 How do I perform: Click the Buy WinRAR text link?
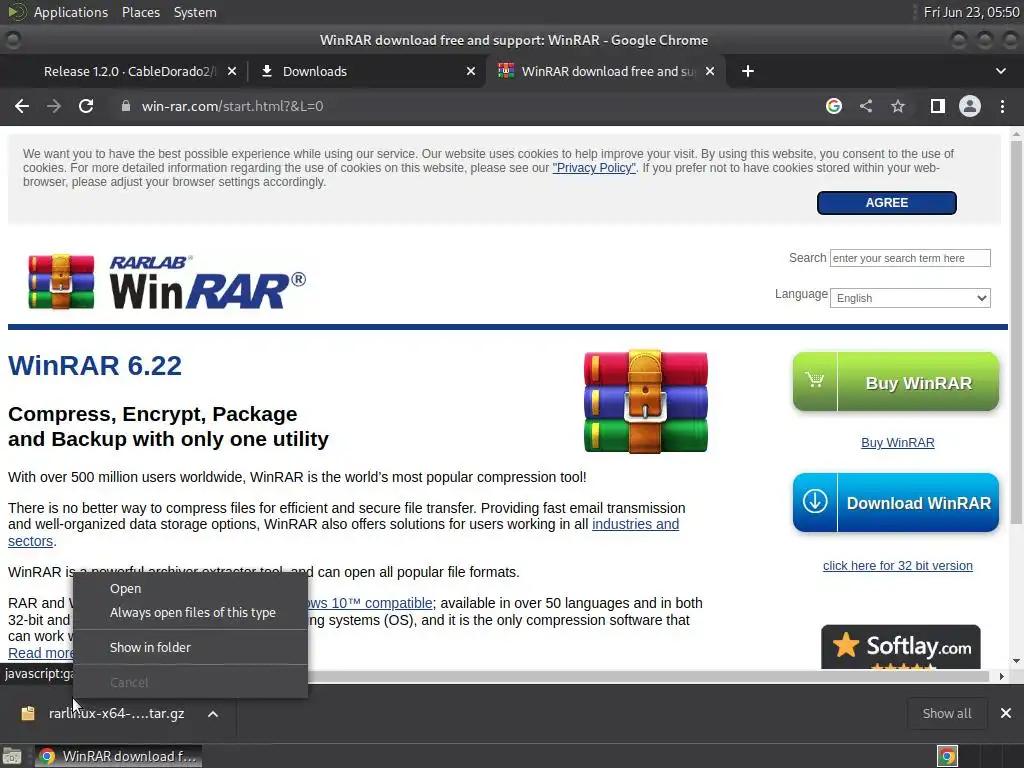(897, 443)
